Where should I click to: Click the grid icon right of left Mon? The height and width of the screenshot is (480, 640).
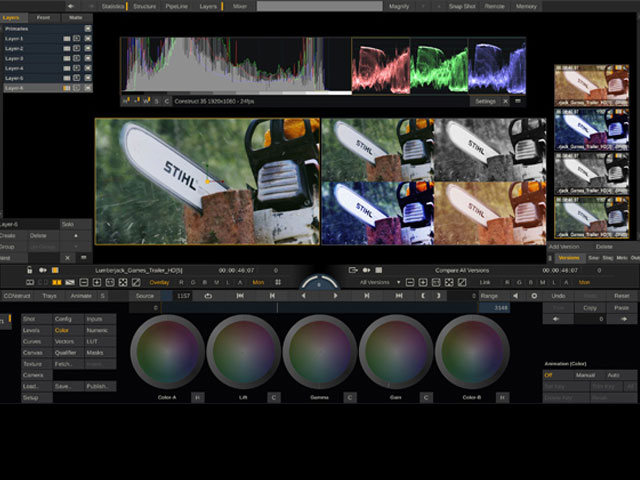tap(278, 282)
